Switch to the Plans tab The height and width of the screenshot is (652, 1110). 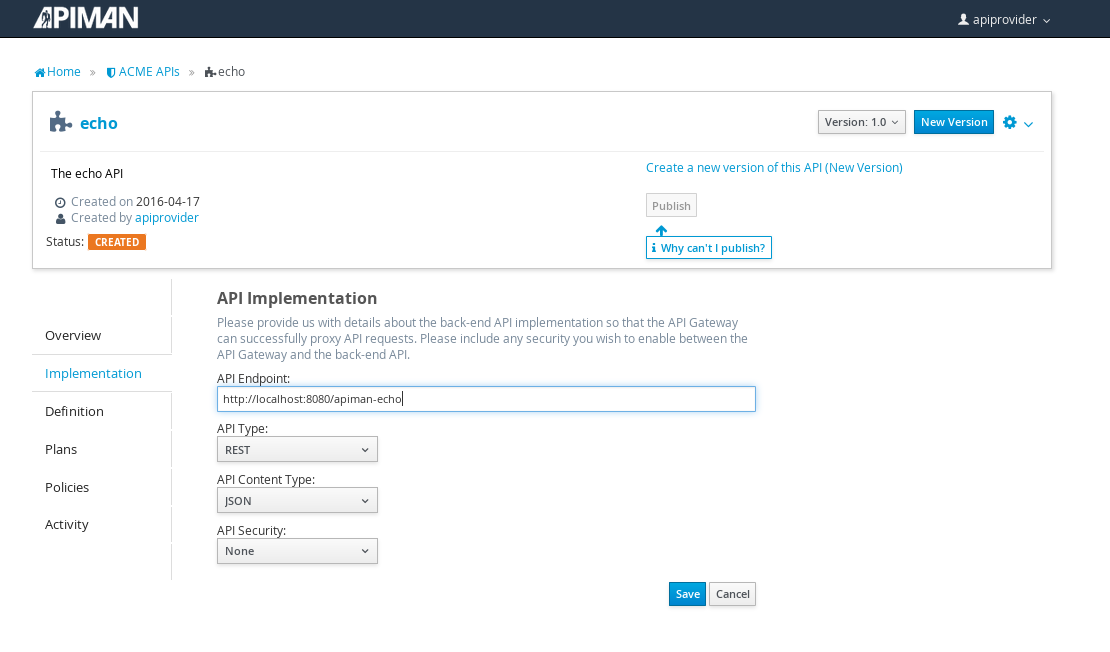coord(61,450)
